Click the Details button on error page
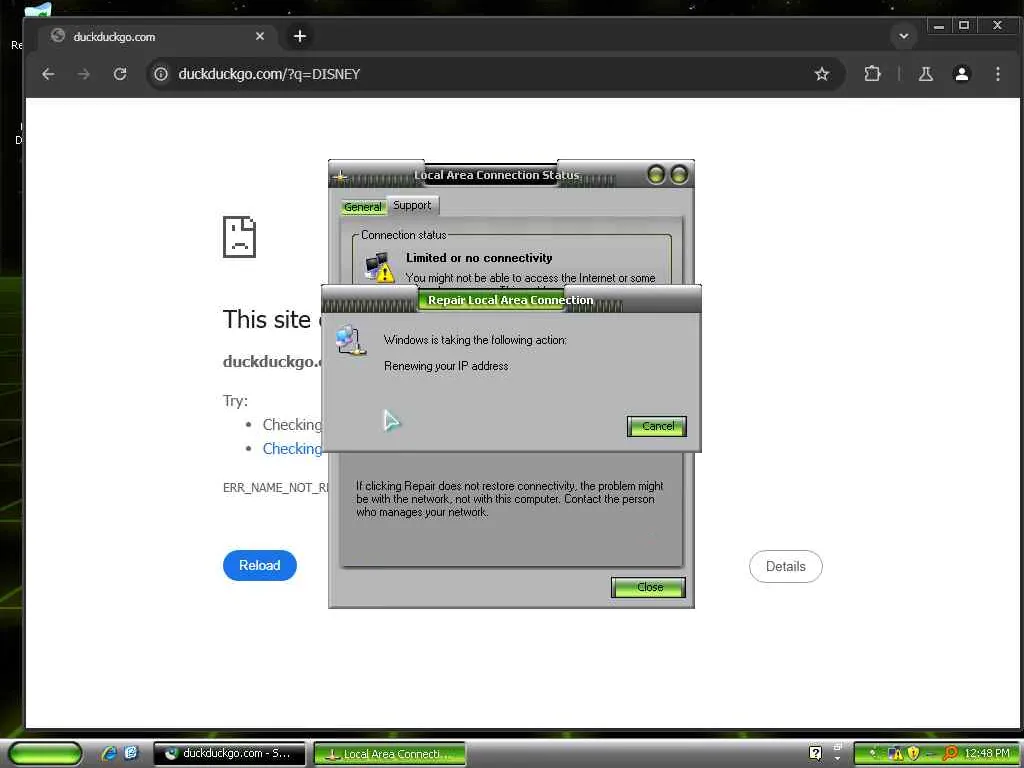Screen dimensions: 1024x768 786,566
